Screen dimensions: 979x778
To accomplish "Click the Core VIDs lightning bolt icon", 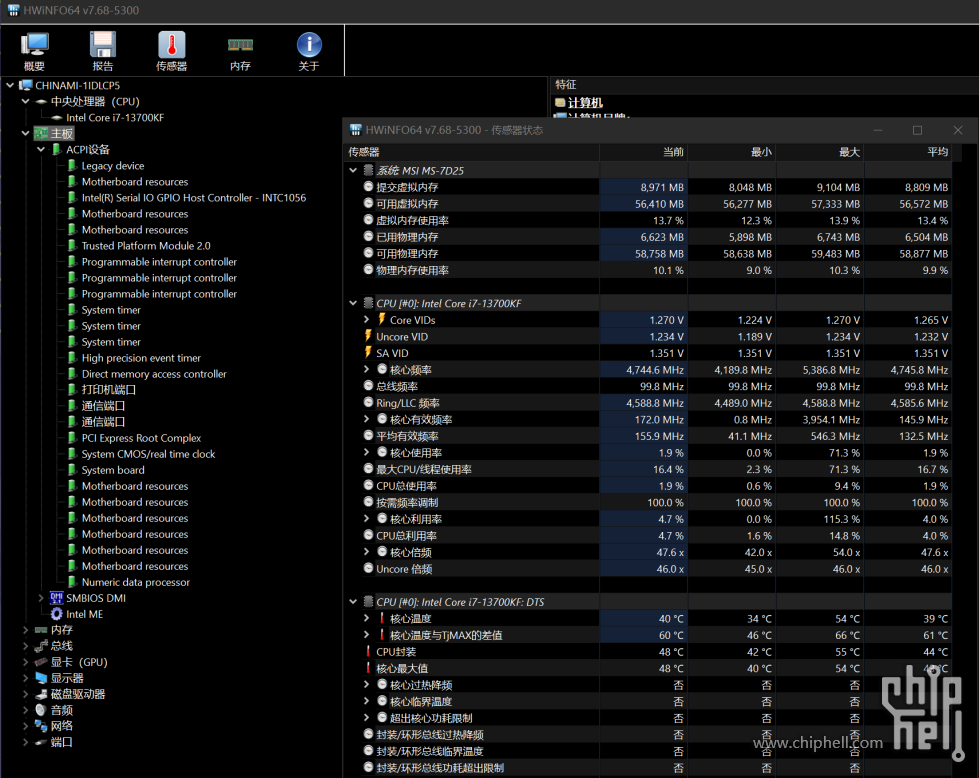I will coord(382,320).
